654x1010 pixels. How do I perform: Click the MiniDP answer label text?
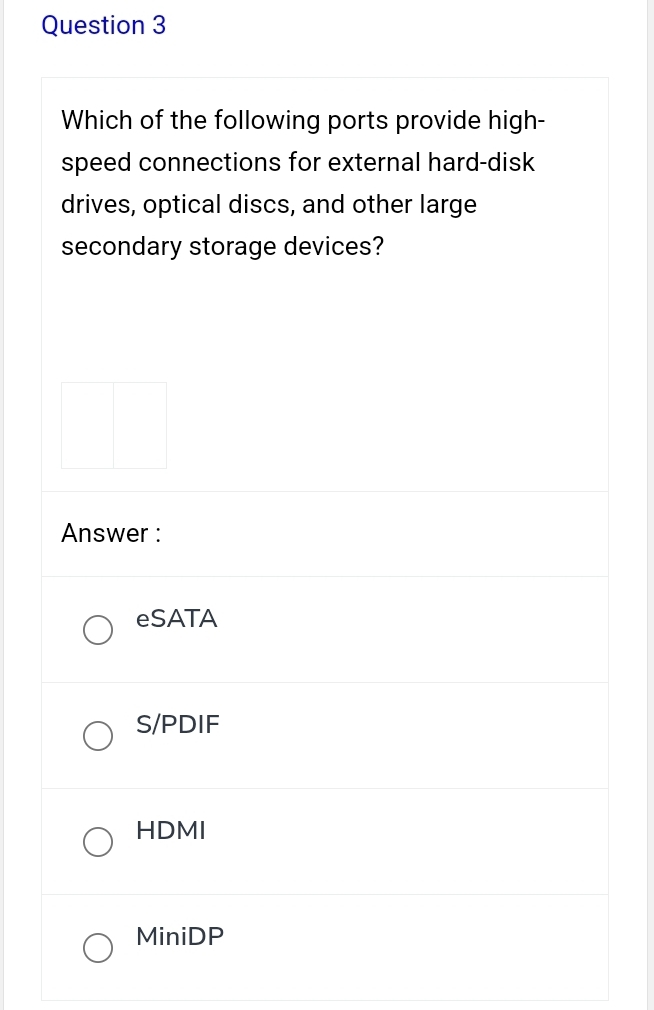[x=180, y=937]
